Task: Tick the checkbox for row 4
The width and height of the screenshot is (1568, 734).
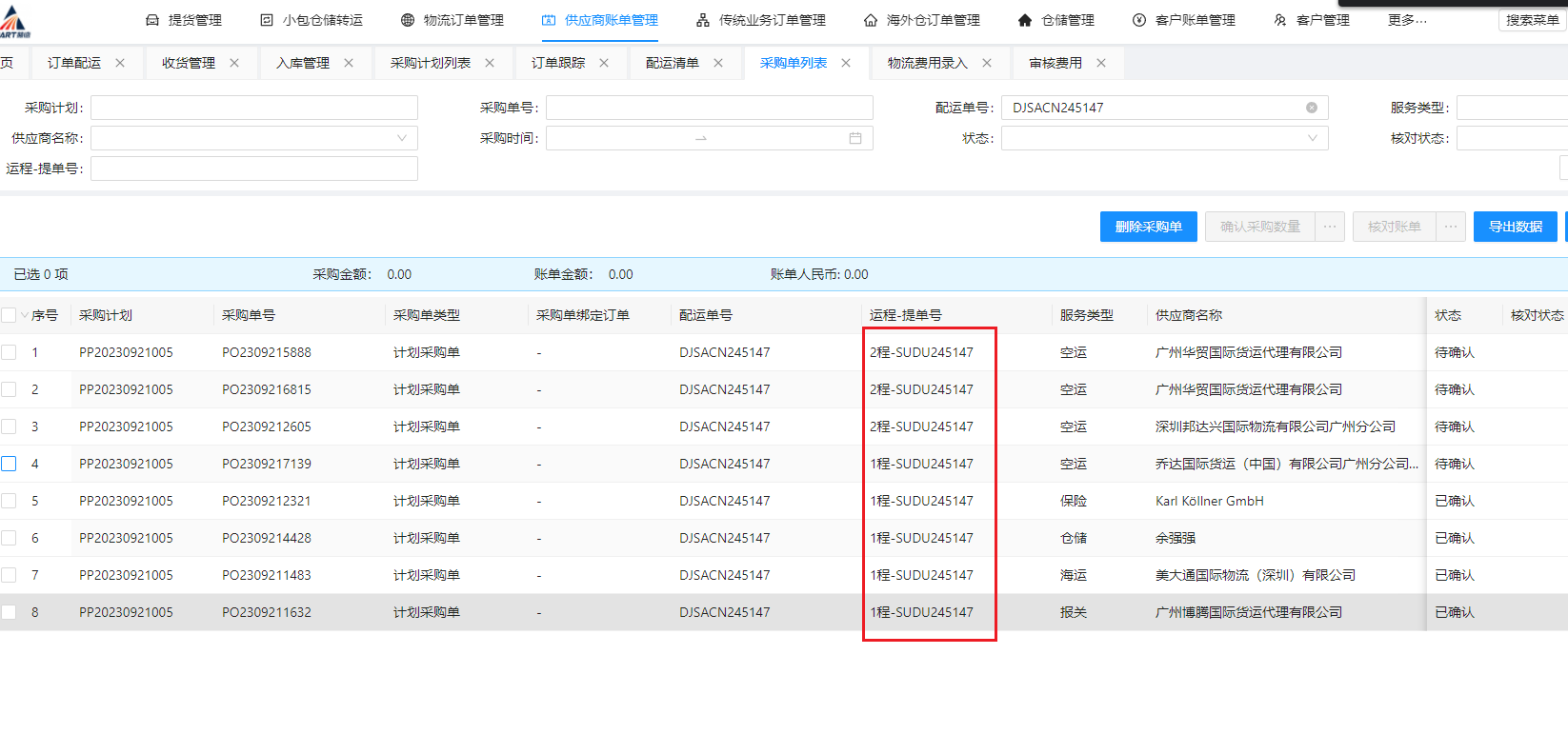Action: coord(10,464)
